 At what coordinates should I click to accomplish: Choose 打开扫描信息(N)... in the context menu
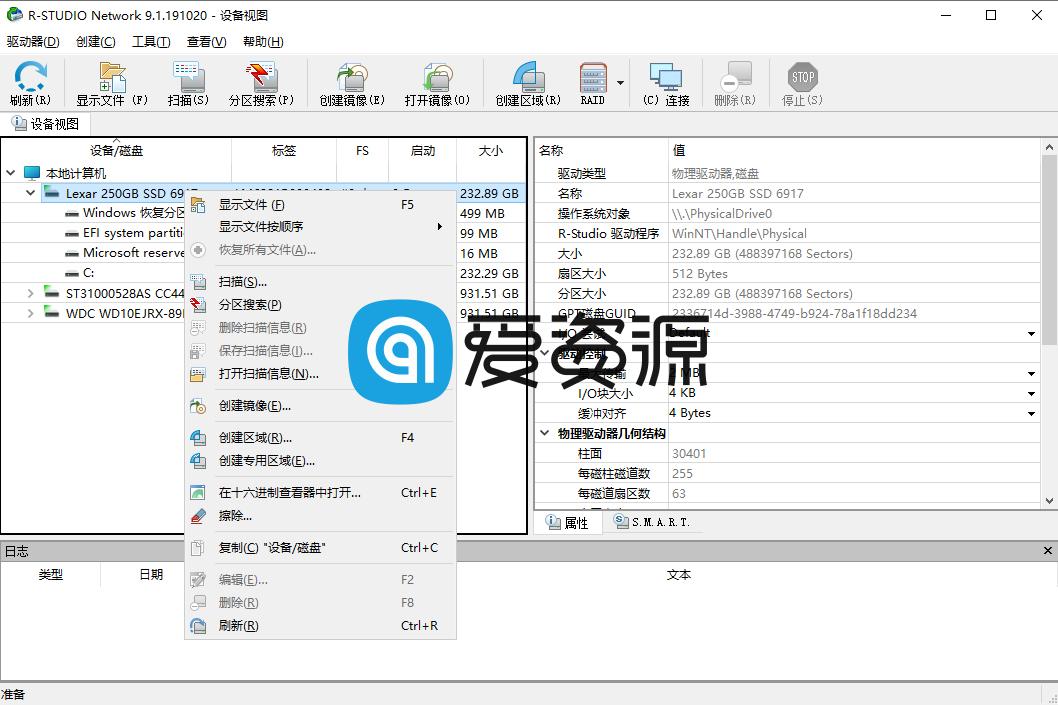(321, 374)
